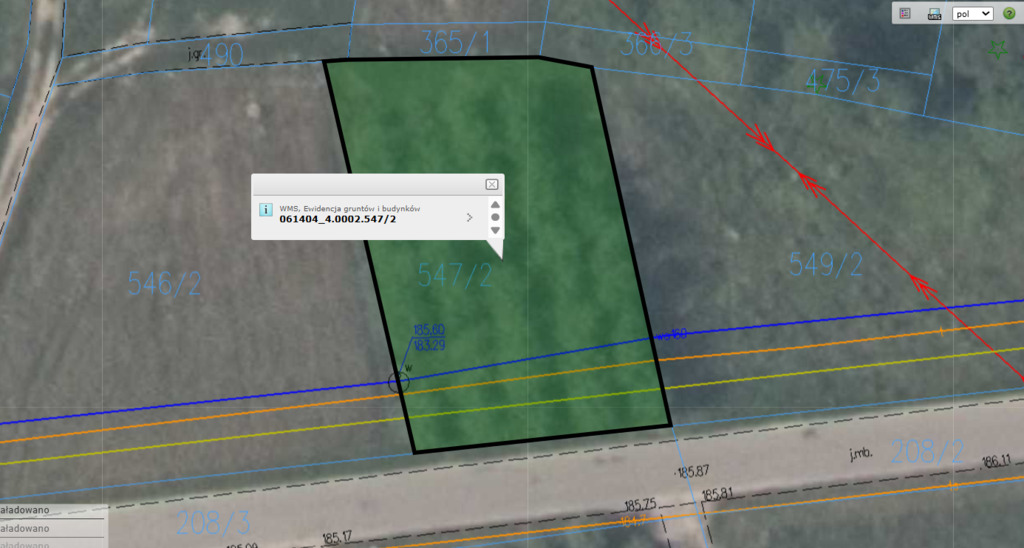The width and height of the screenshot is (1024, 548).
Task: Expand parcel details with right chevron
Action: [469, 217]
